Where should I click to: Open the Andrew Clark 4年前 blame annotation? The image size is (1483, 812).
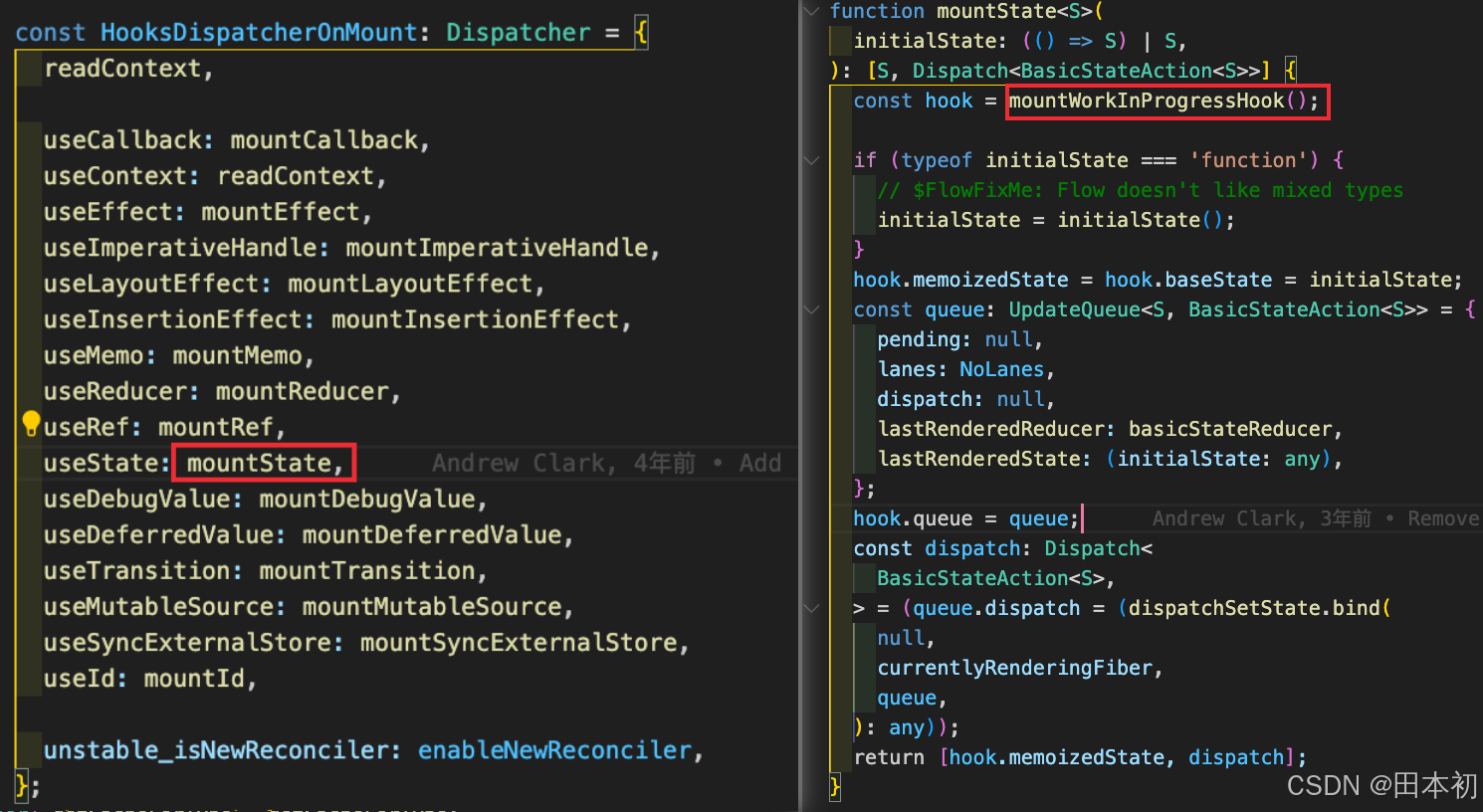607,463
